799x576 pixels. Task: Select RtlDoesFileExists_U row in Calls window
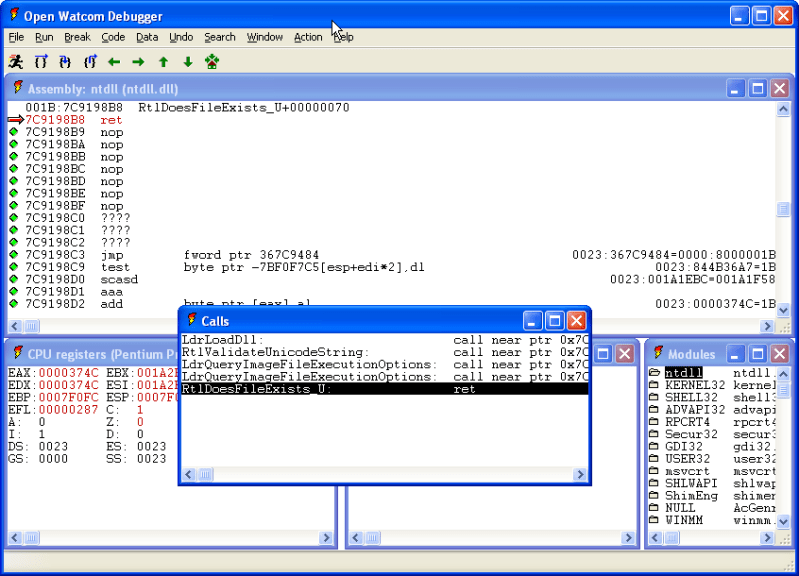tap(385, 389)
